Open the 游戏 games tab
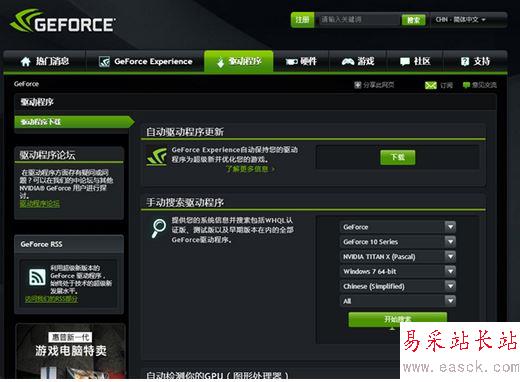This screenshot has height=382, width=520. pos(358,61)
